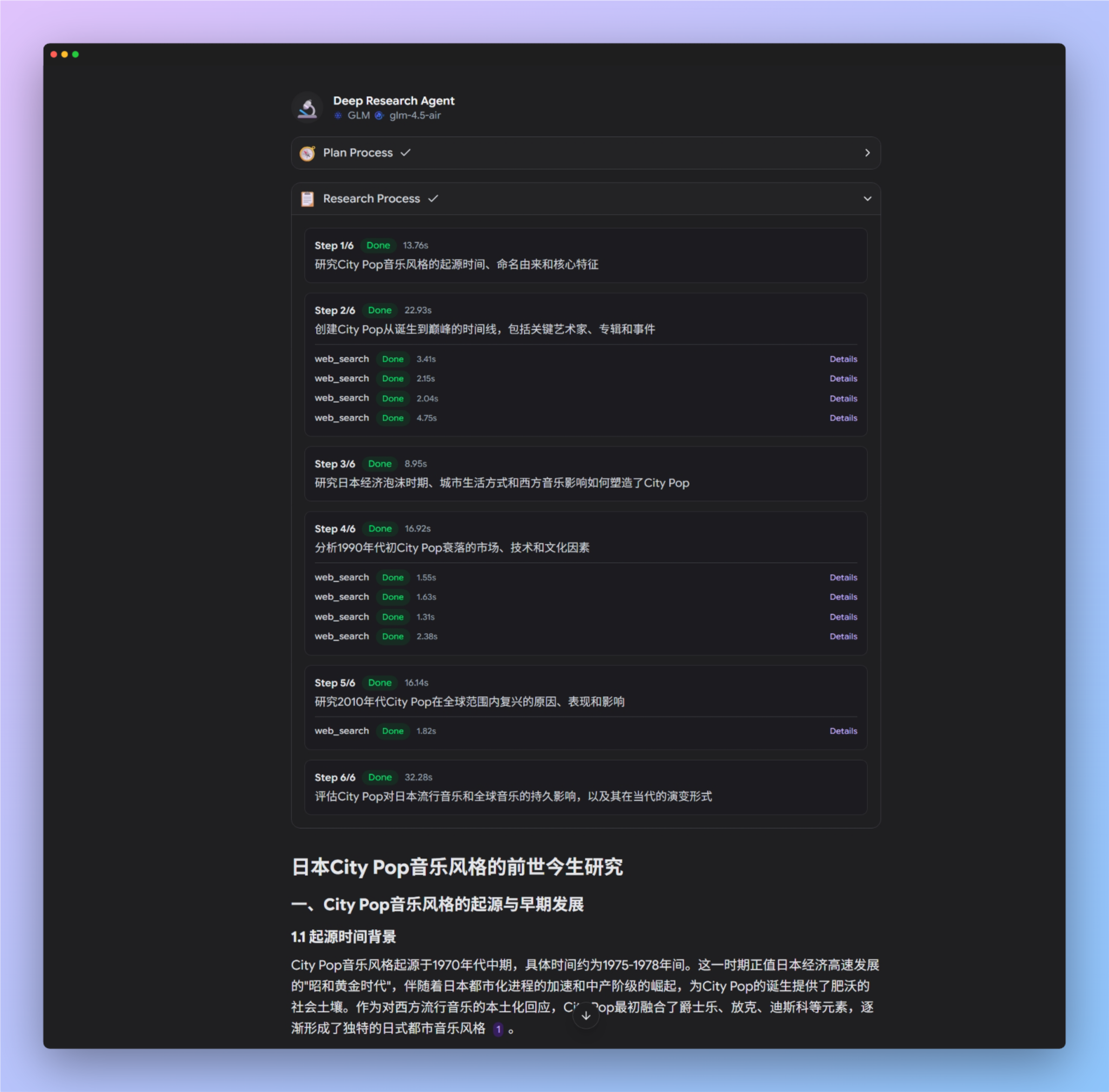Open citation 1 at the paragraph end
This screenshot has width=1109, height=1092.
coord(498,1029)
